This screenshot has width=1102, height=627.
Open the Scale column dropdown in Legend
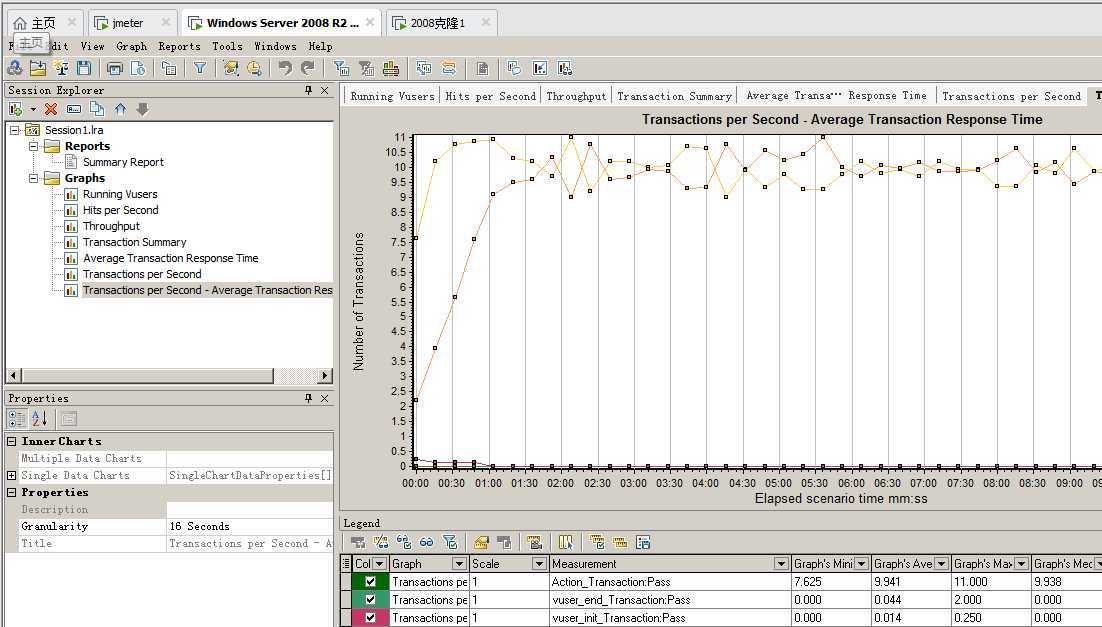coord(539,564)
